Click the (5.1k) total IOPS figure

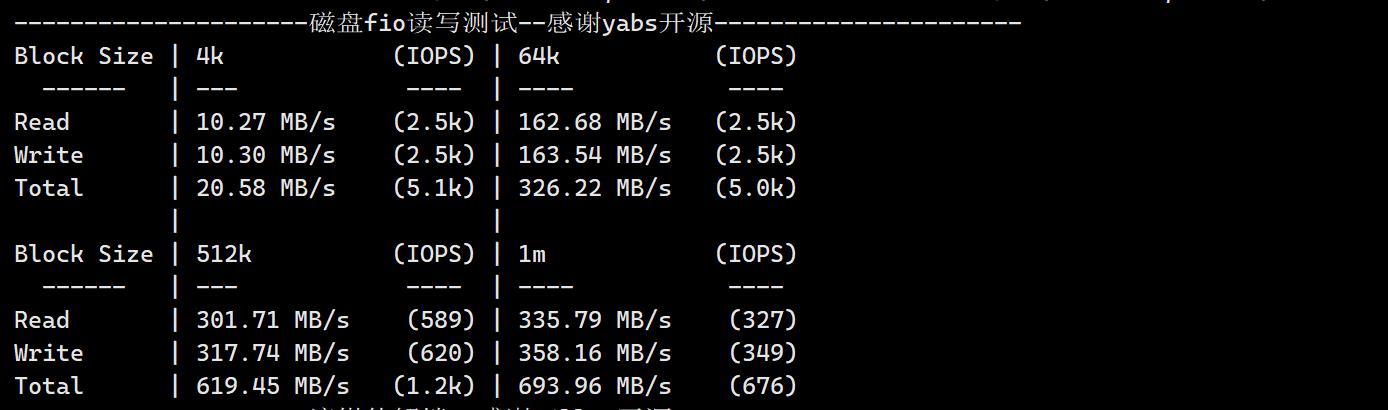coord(434,188)
